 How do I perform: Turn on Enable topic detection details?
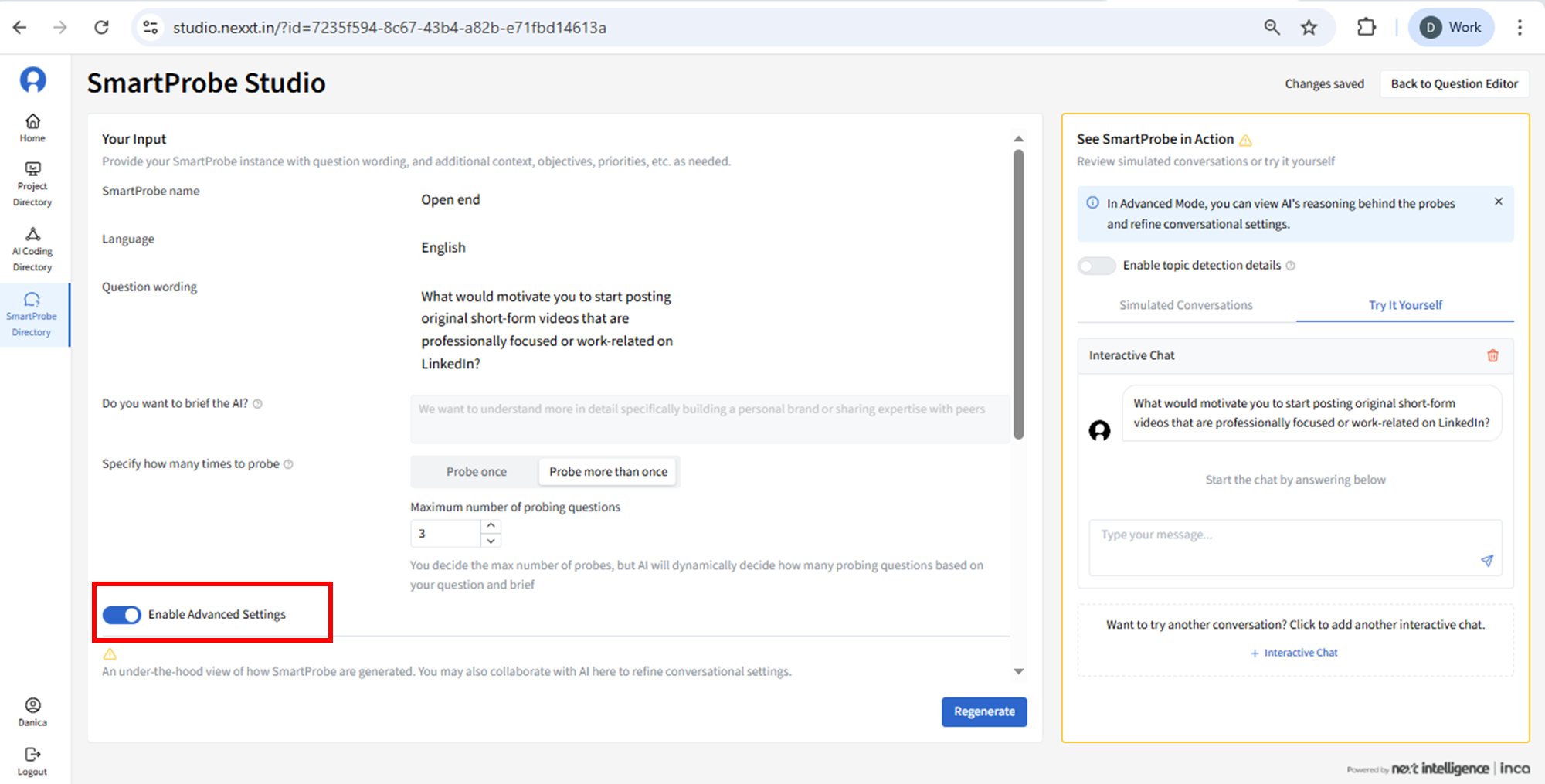1096,266
